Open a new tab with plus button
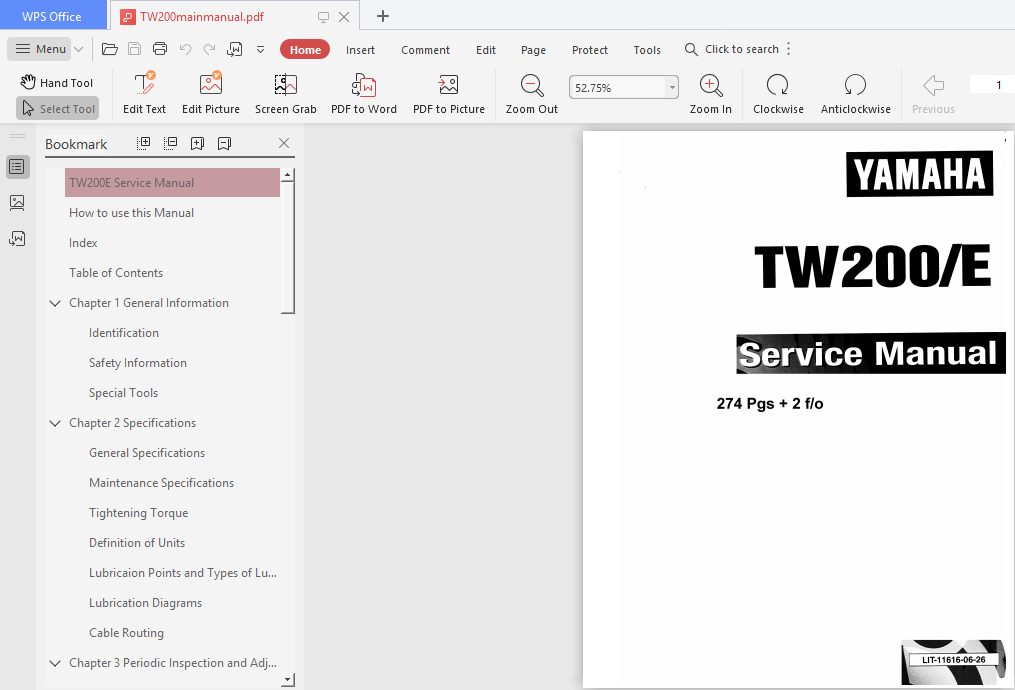The image size is (1015, 690). coord(383,16)
